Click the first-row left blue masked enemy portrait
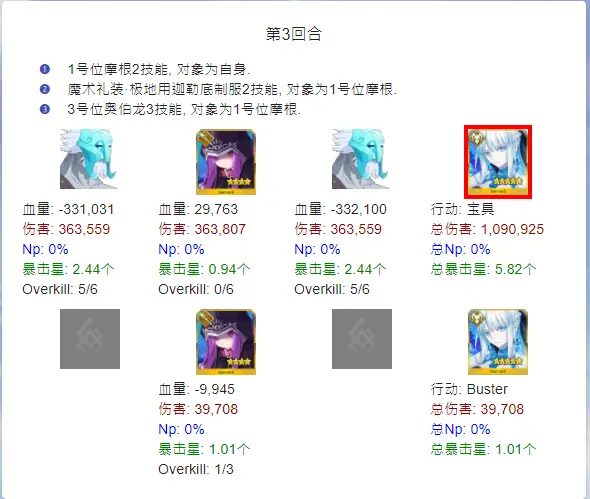590x499 pixels. [x=90, y=159]
